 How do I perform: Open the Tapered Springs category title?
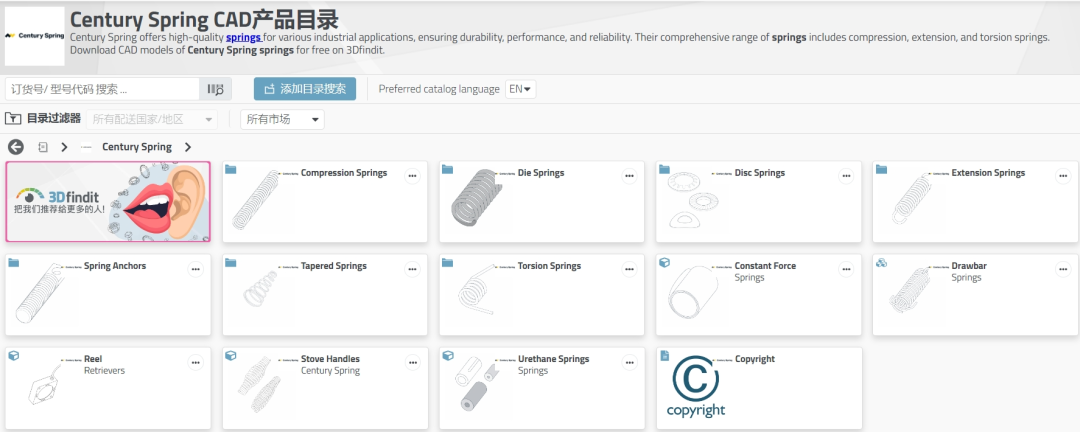click(x=334, y=266)
